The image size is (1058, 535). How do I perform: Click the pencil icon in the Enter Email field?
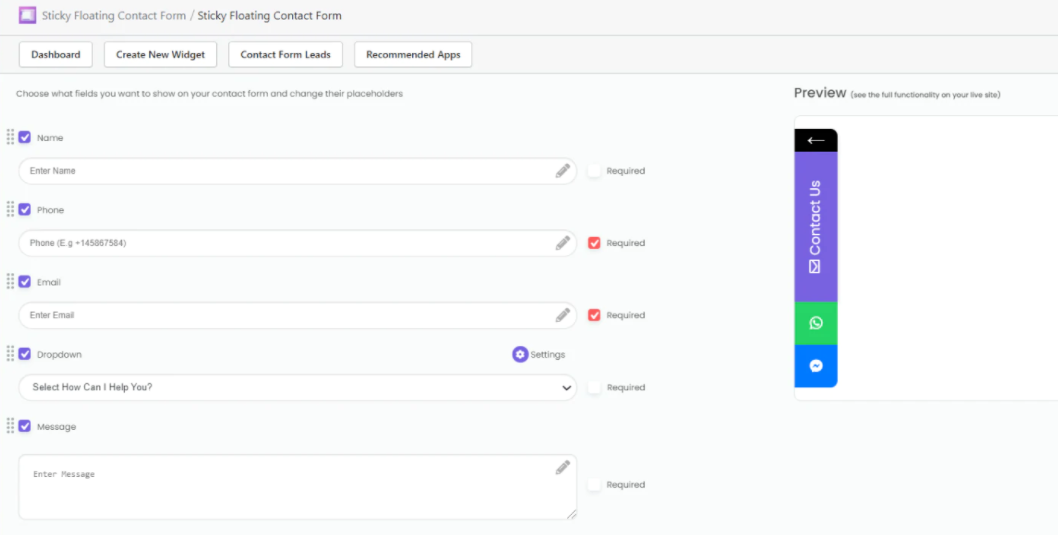click(563, 315)
